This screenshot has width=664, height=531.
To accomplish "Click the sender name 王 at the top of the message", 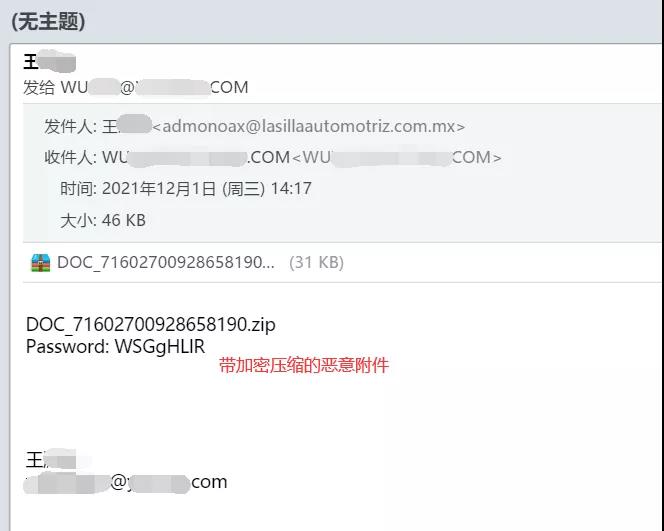I will [x=50, y=62].
